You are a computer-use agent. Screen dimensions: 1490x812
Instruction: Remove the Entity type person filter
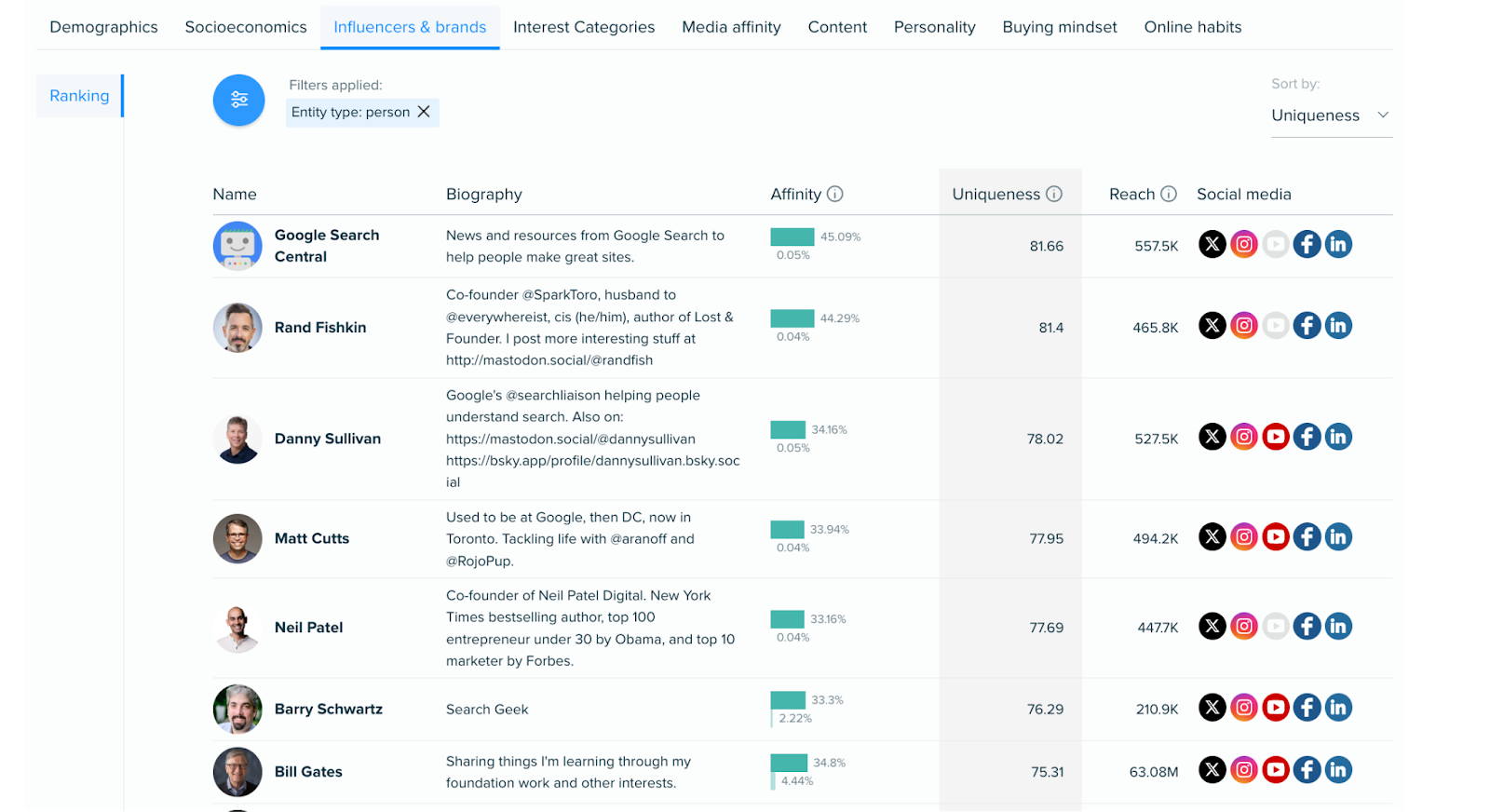tap(424, 112)
